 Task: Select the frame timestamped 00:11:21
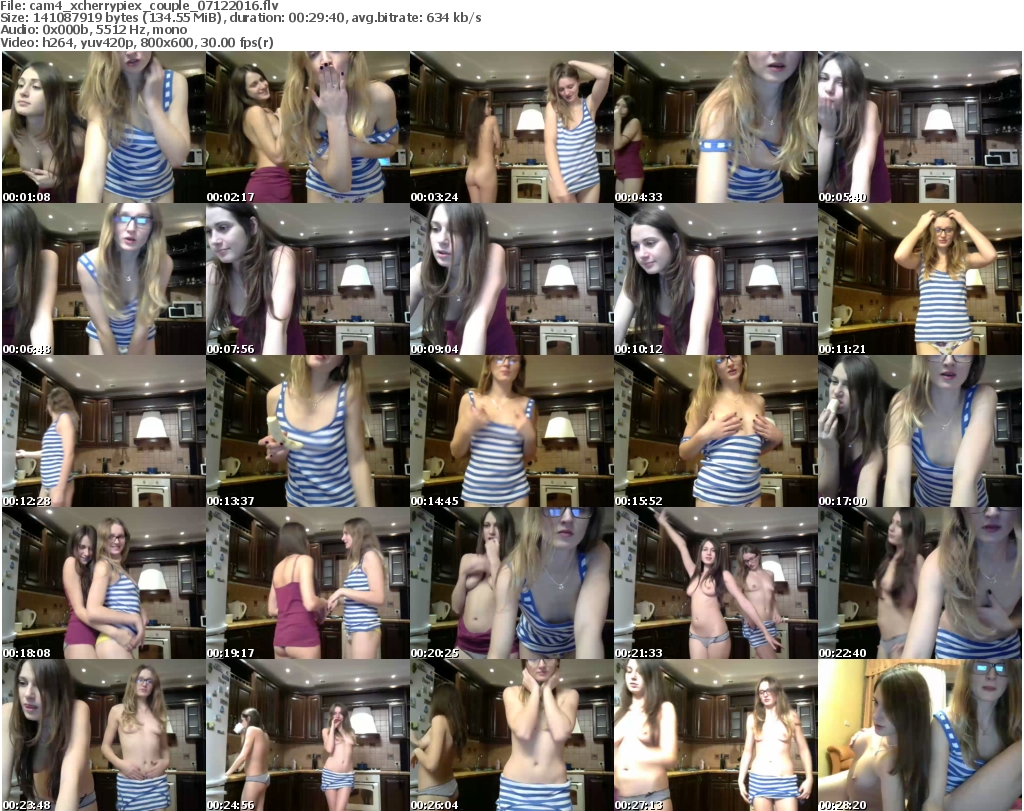tap(919, 280)
